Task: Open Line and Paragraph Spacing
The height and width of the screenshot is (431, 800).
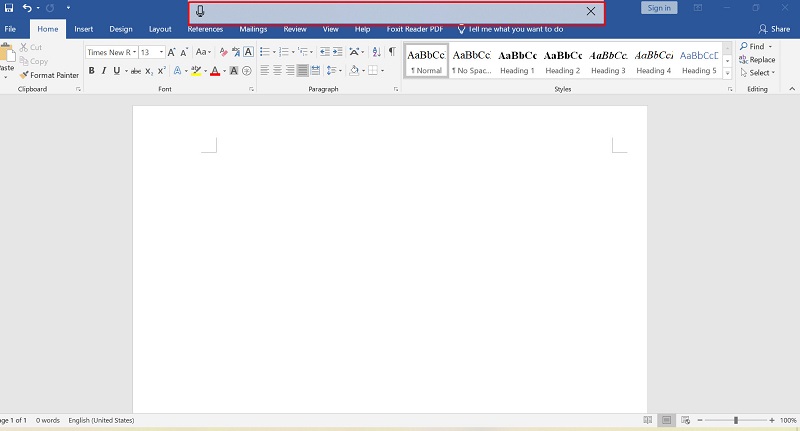Action: (332, 70)
